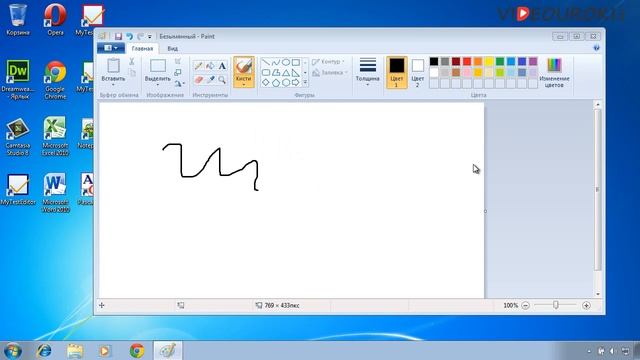This screenshot has width=640, height=360.
Task: Expand the shapes gallery More arrow
Action: (305, 82)
